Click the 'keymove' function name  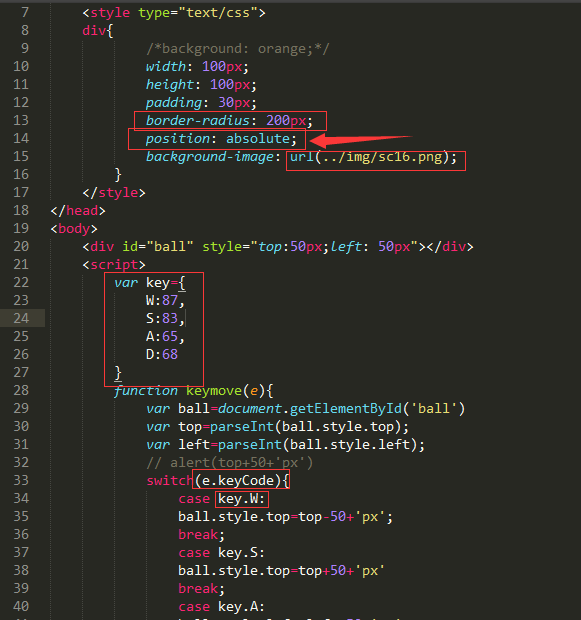point(214,391)
